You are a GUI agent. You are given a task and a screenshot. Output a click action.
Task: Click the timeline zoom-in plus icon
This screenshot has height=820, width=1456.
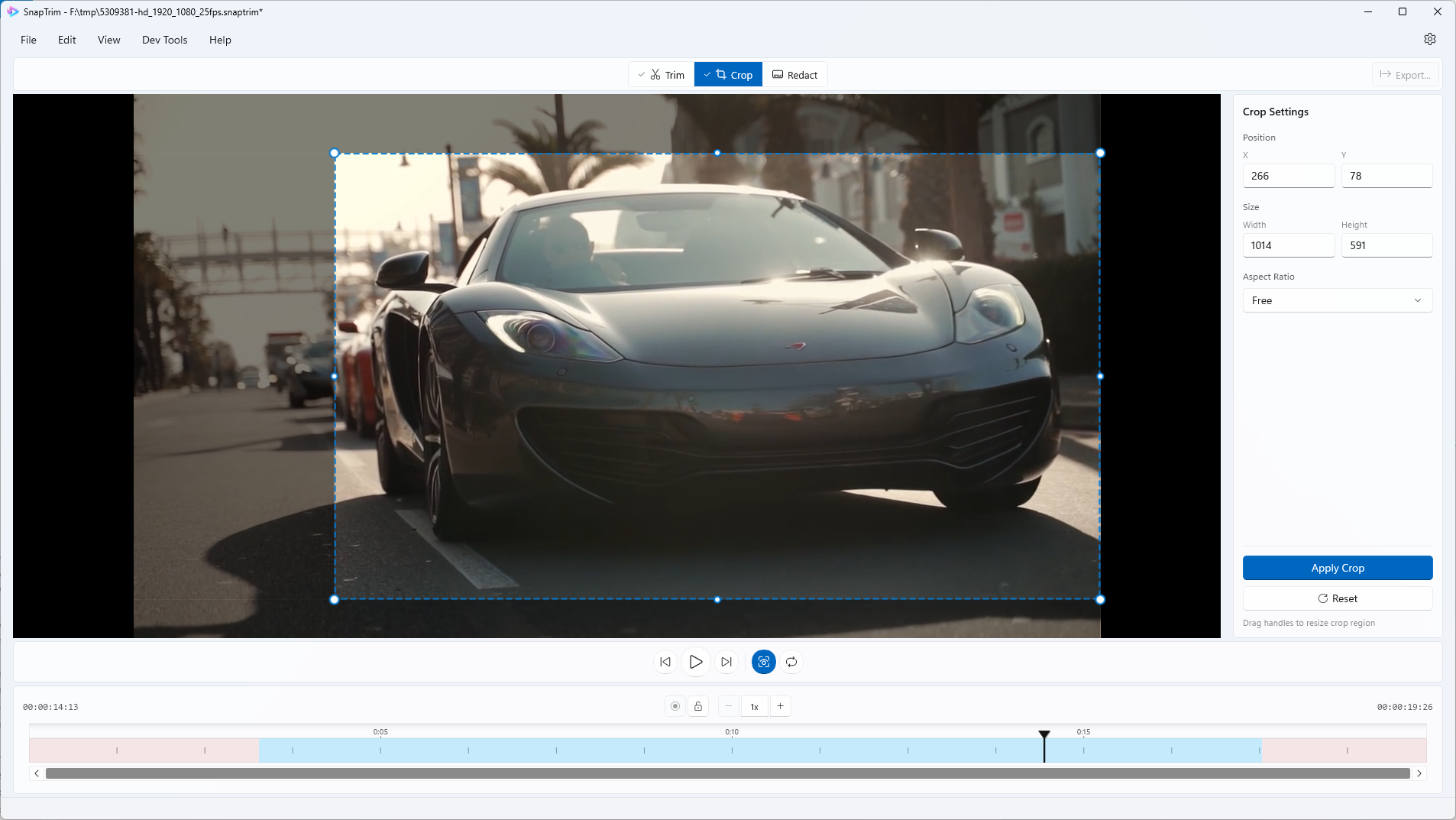tap(780, 706)
